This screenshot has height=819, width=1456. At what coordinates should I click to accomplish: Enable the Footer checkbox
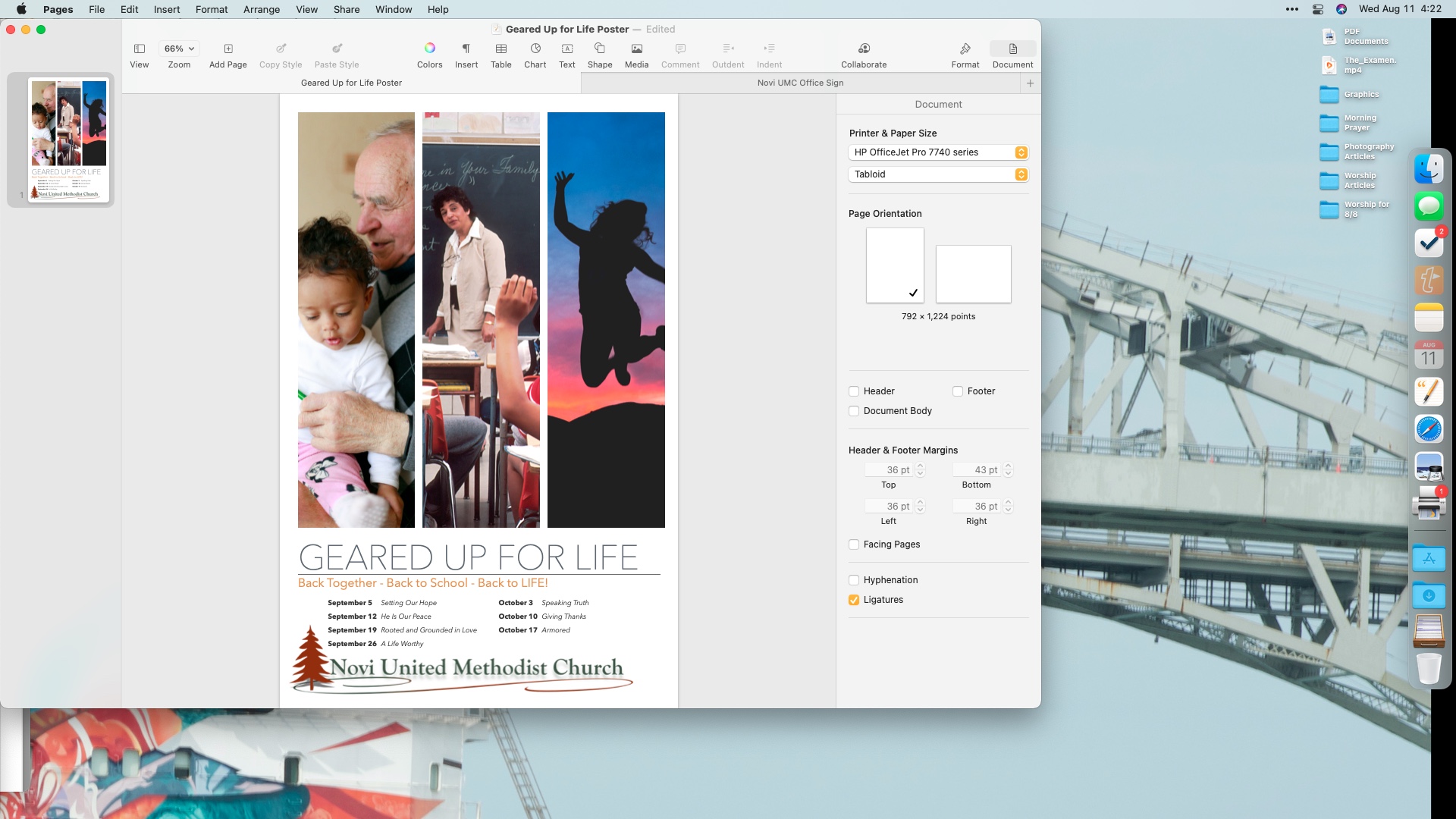coord(957,391)
